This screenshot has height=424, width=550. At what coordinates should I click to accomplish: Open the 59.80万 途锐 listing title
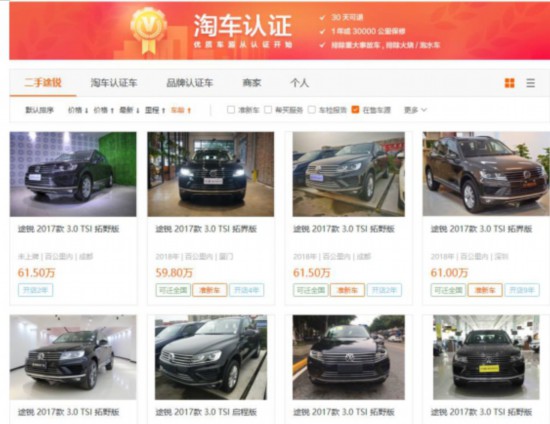206,229
